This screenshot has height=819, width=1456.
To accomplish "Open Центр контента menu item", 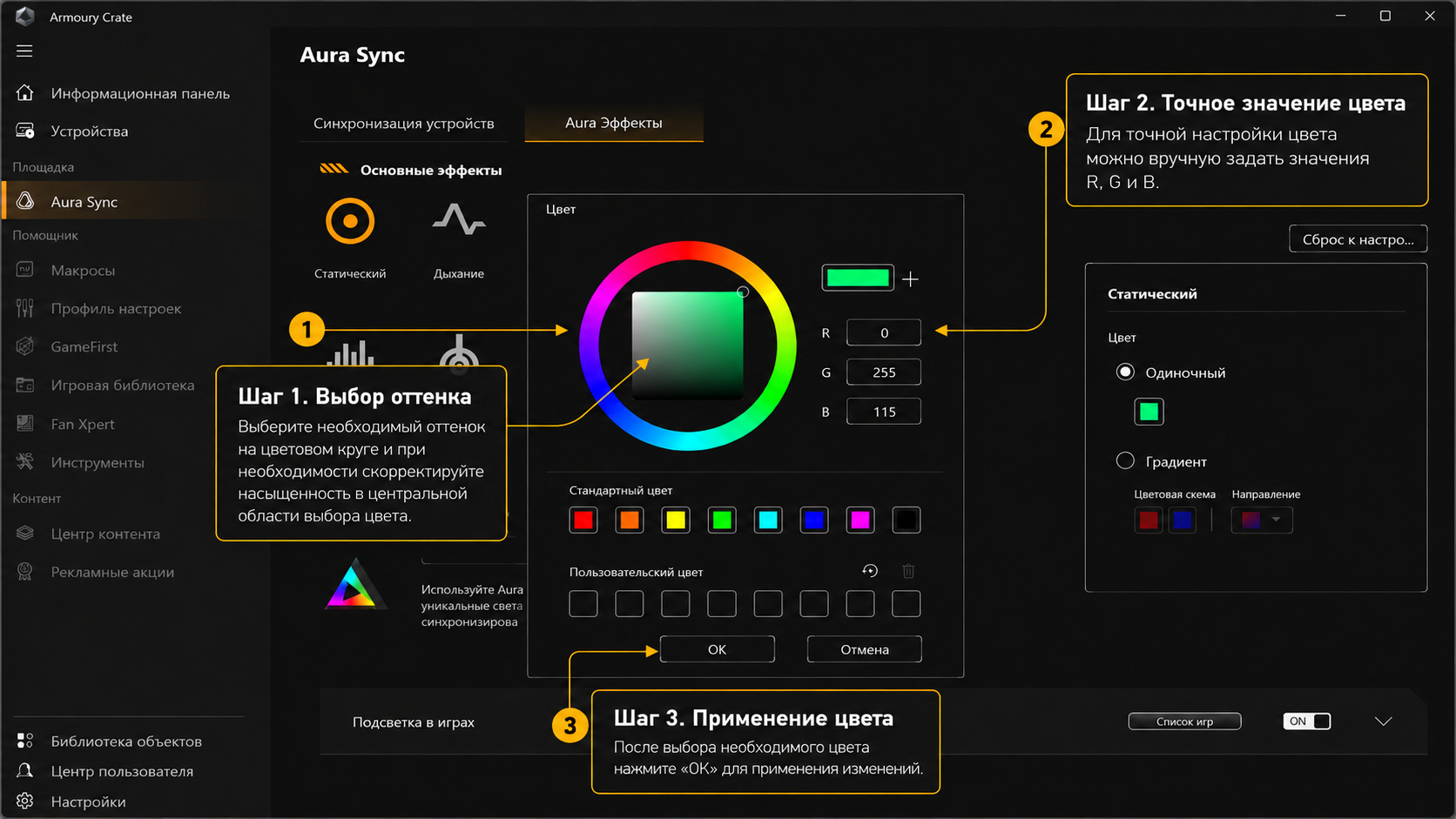I will [105, 534].
